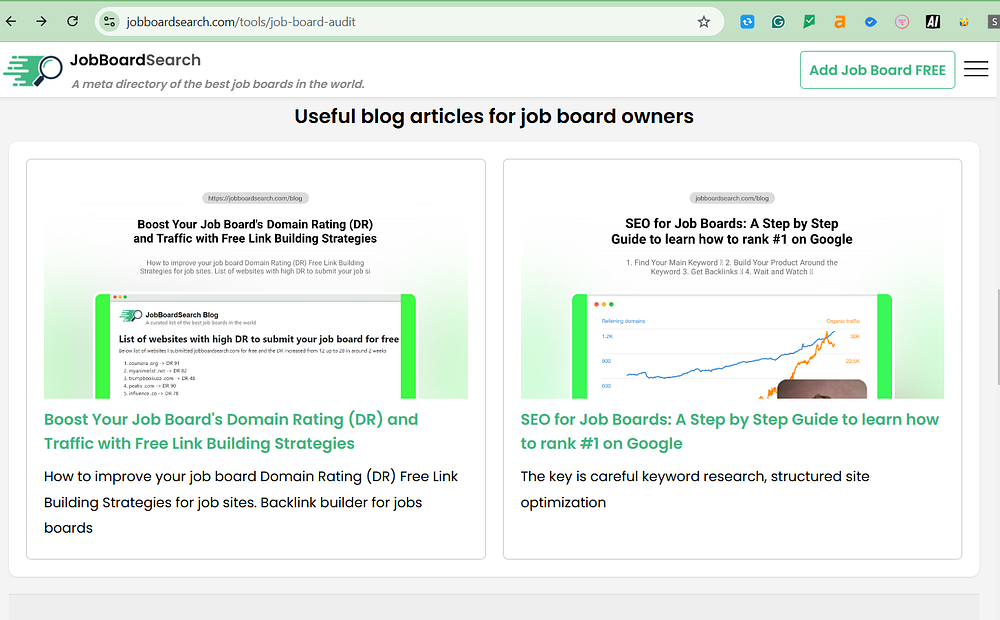Go forward with the browser forward arrow
The height and width of the screenshot is (620, 1000).
tap(41, 22)
